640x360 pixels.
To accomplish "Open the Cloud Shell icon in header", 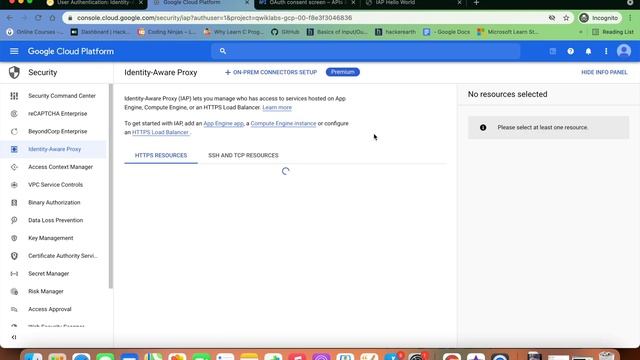I will (x=553, y=51).
